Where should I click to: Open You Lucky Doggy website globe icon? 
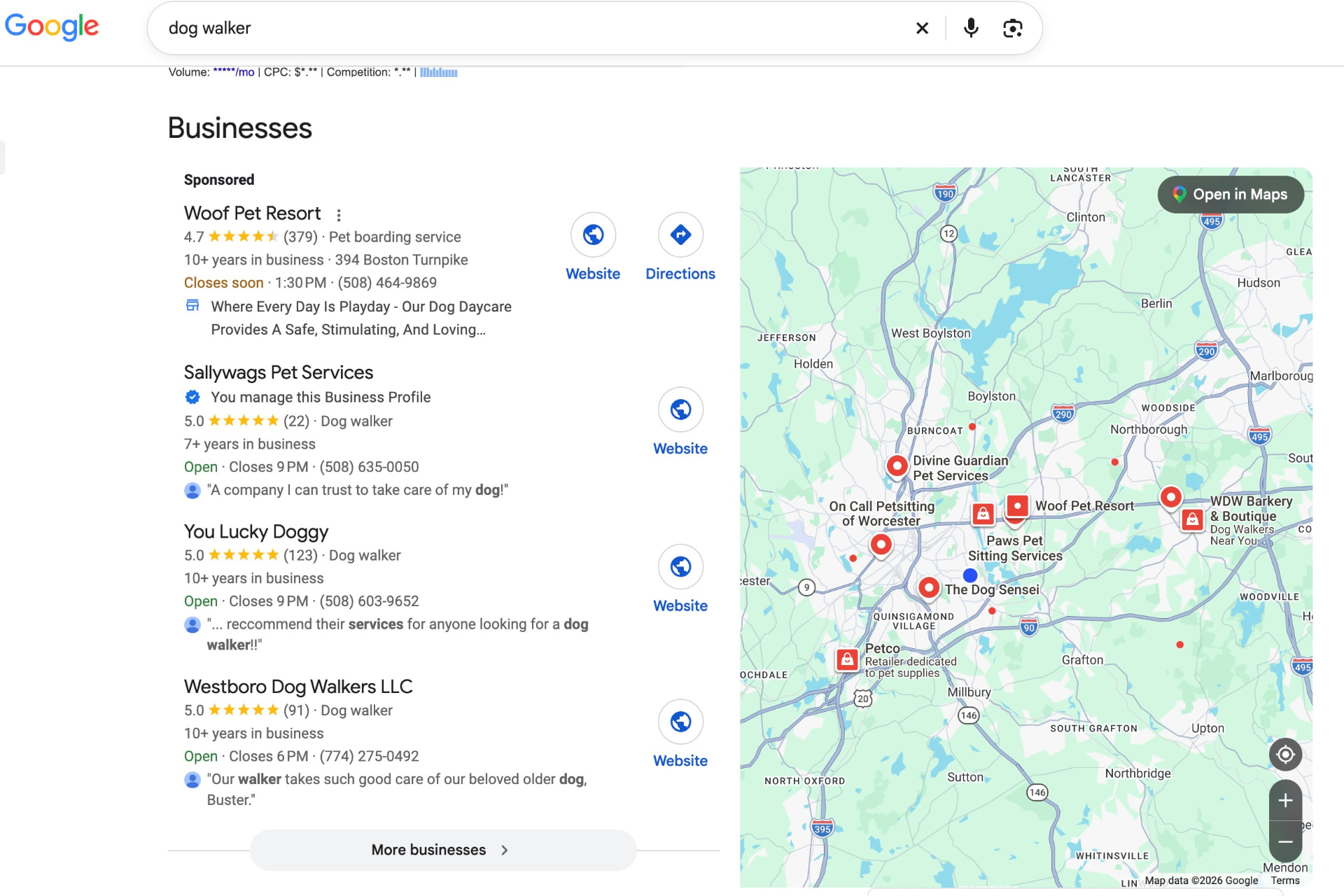point(680,566)
